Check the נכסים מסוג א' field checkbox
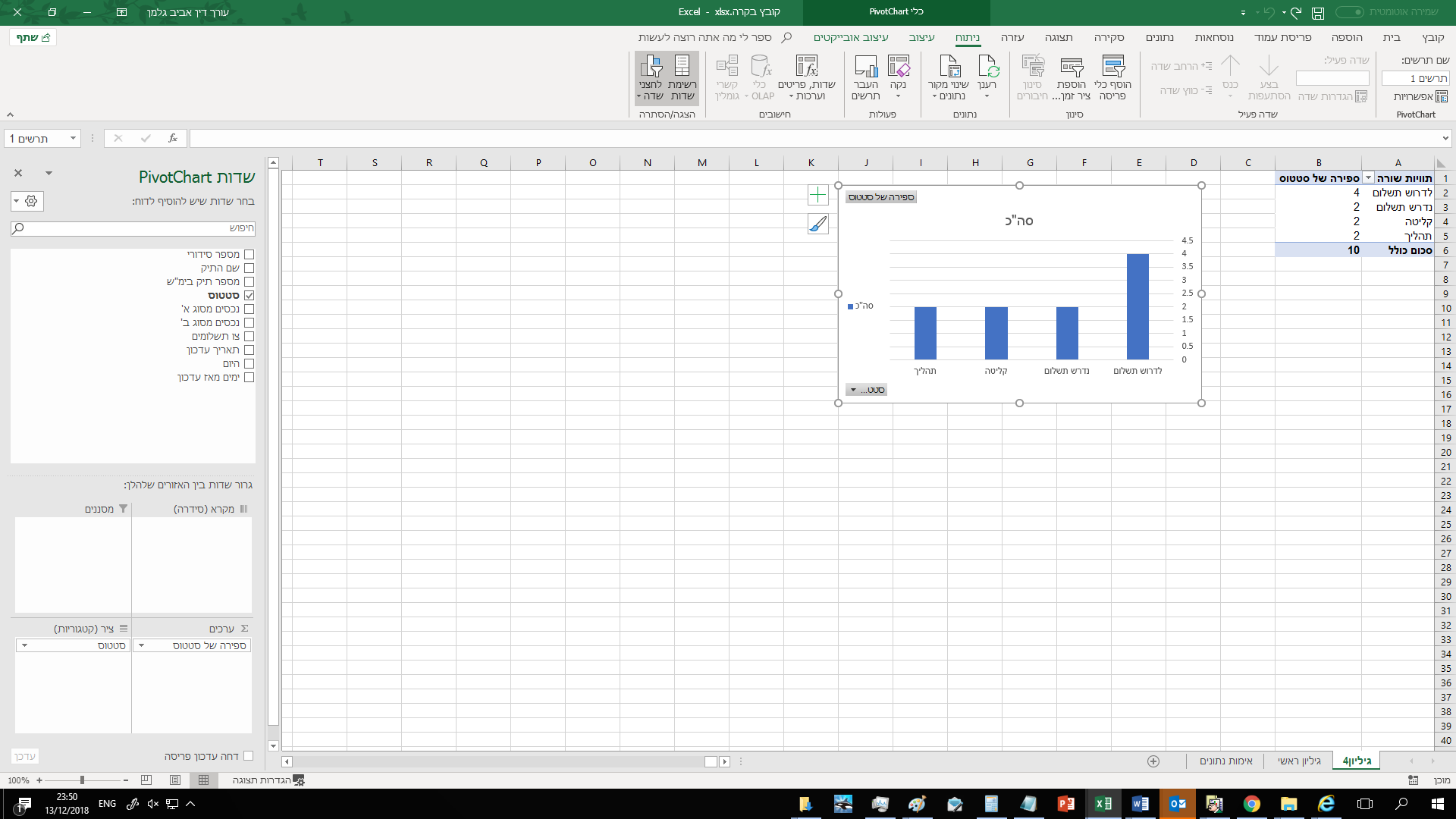Screen dimensions: 1456x819 coord(249,309)
